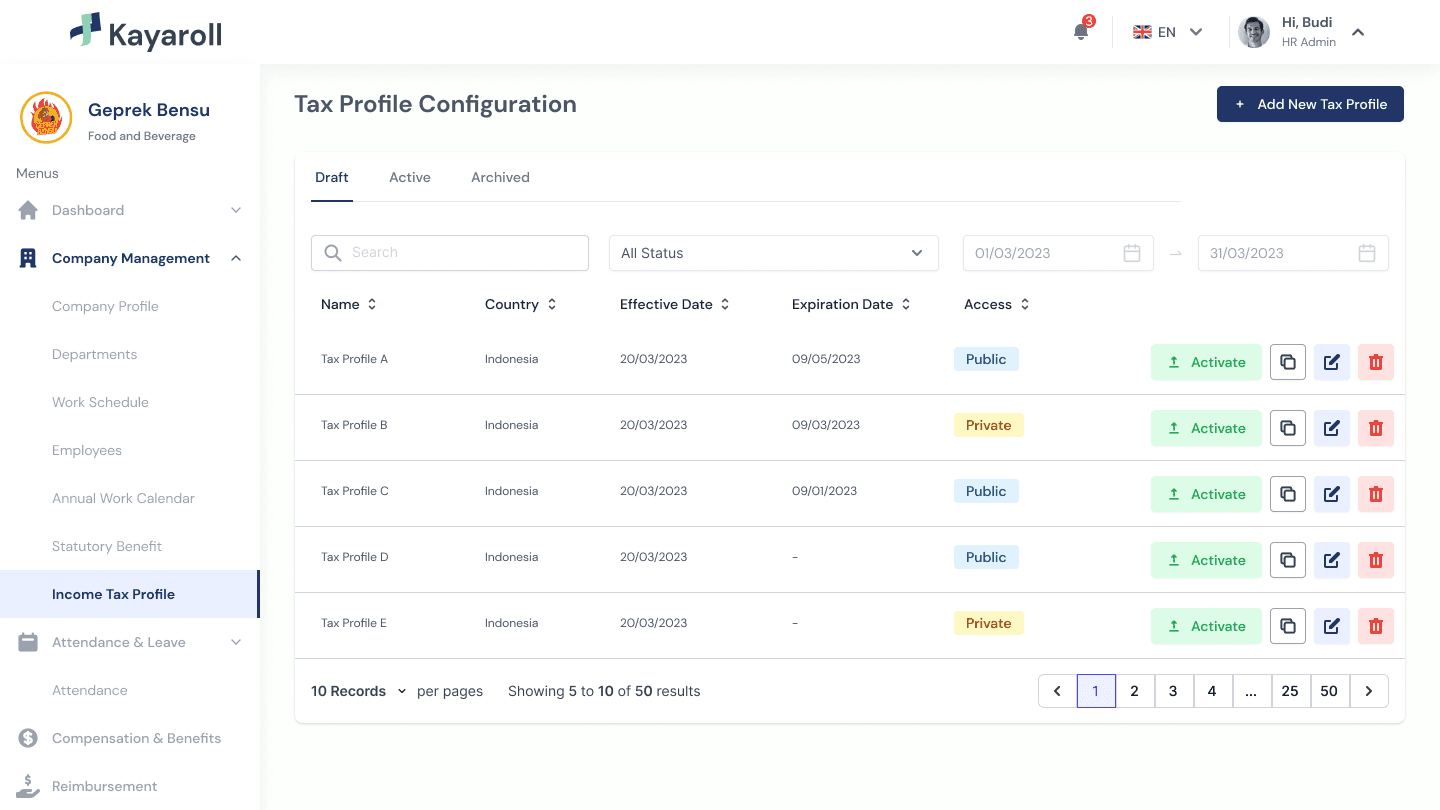Sort by Access column arrows
This screenshot has height=810, width=1440.
coord(1025,304)
